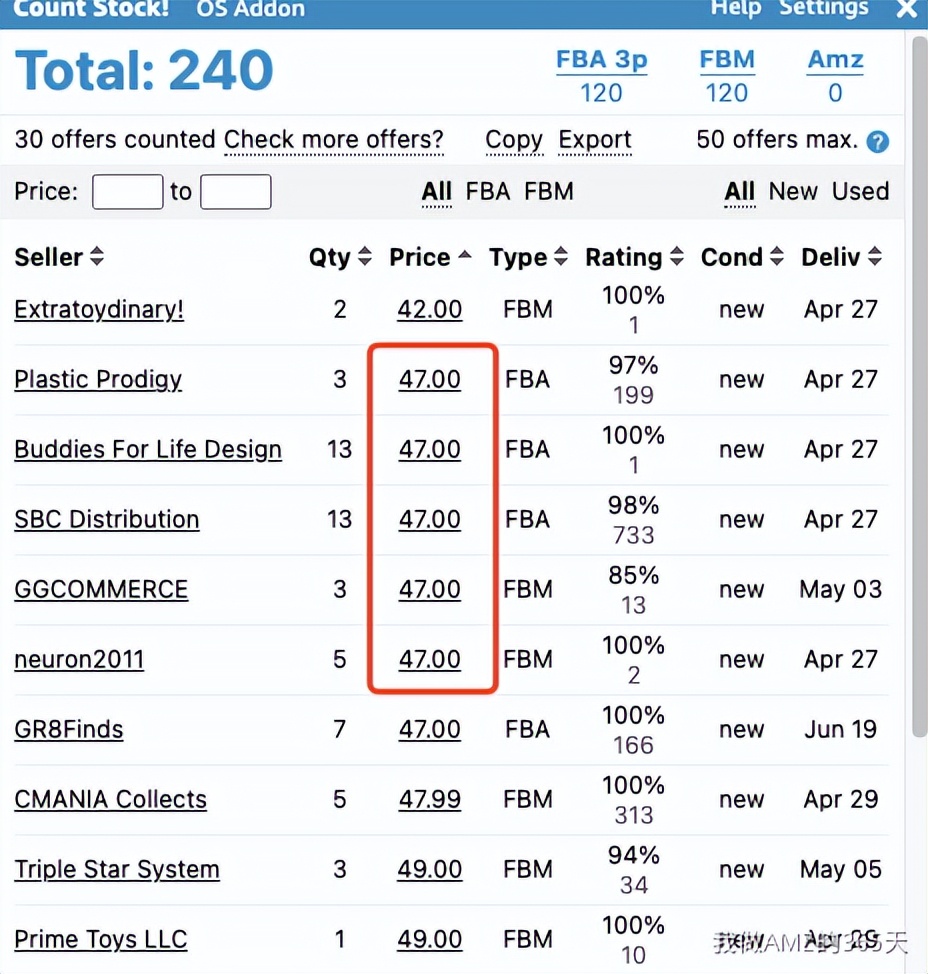The width and height of the screenshot is (928, 974).
Task: Export the offers list
Action: [x=595, y=140]
